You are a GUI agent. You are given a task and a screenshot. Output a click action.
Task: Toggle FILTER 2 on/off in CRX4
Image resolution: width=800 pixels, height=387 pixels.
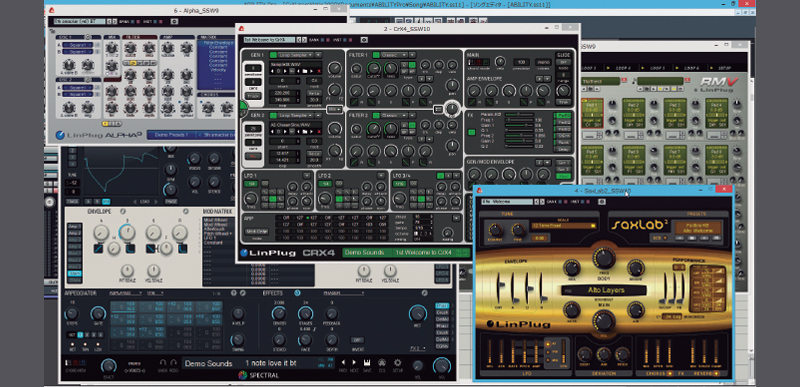(377, 115)
